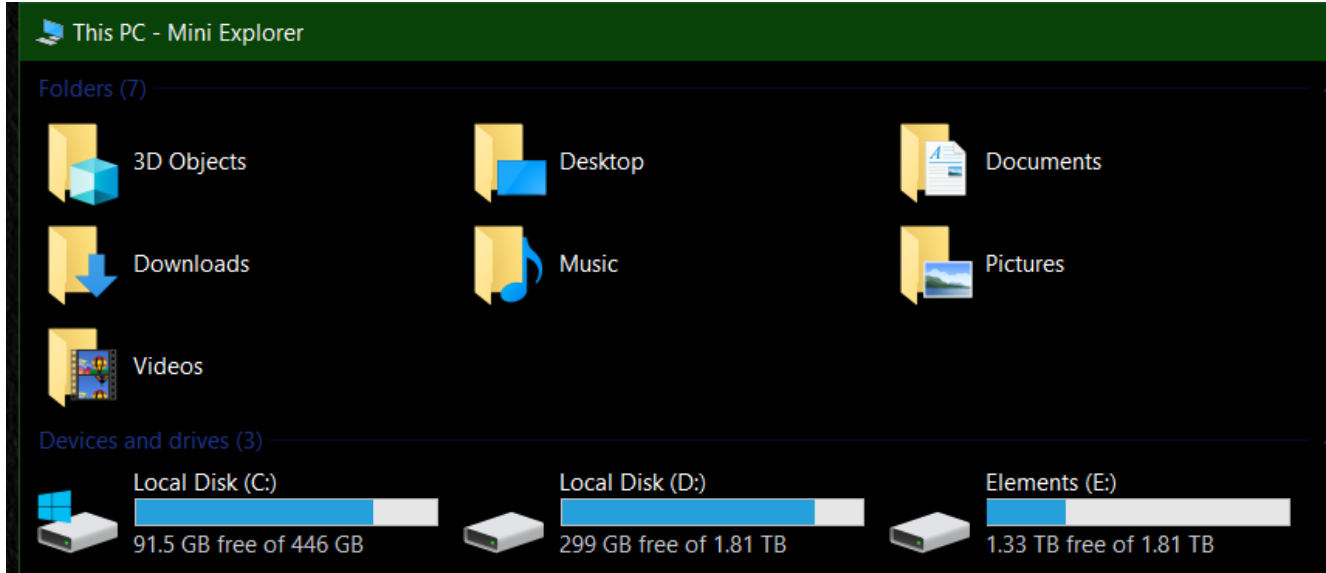Image resolution: width=1326 pixels, height=573 pixels.
Task: Click the "1.33 TB free of 1.81 TB" text
Action: pos(1100,545)
